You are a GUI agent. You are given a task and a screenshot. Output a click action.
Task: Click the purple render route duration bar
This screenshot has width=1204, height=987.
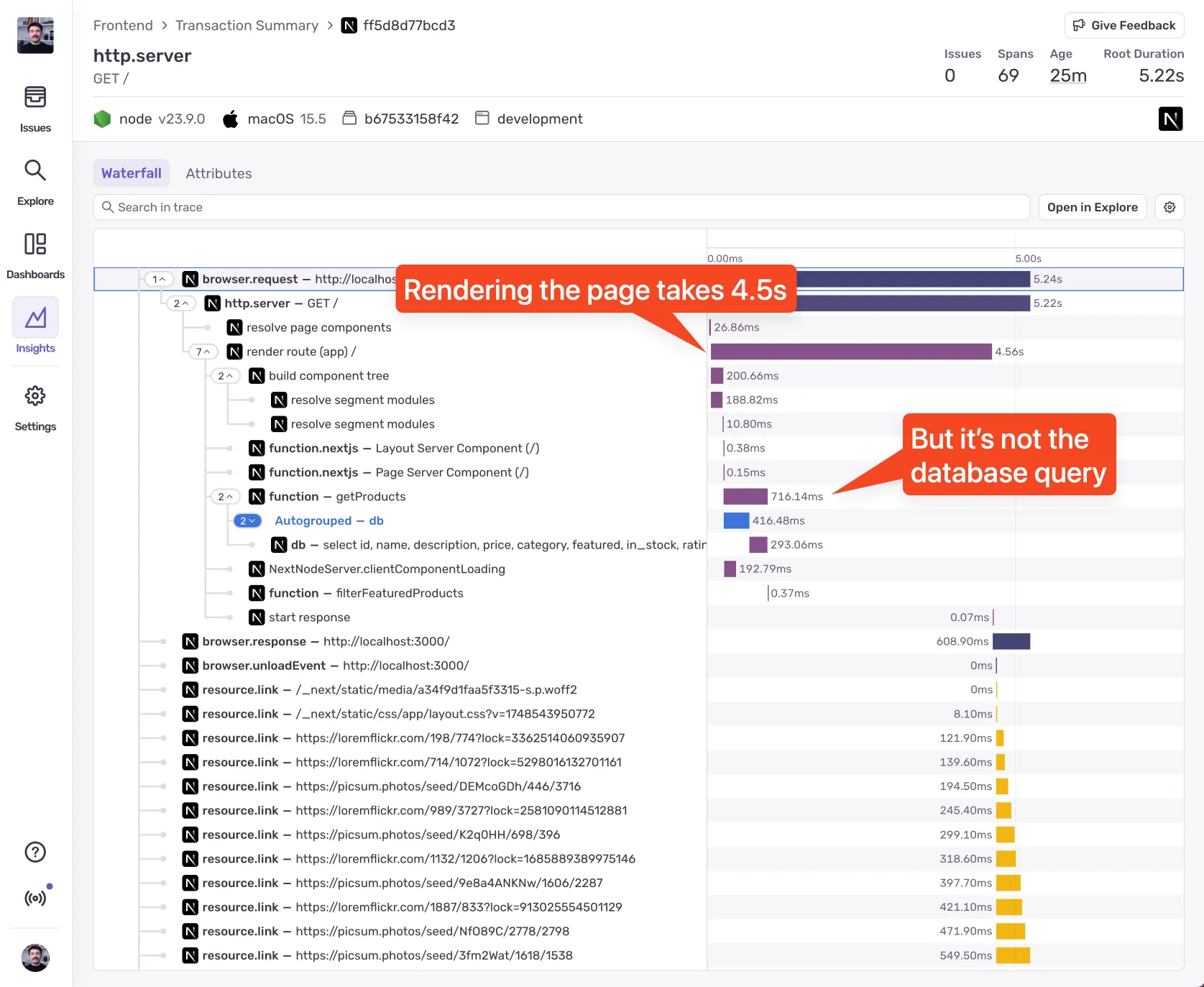coord(850,352)
